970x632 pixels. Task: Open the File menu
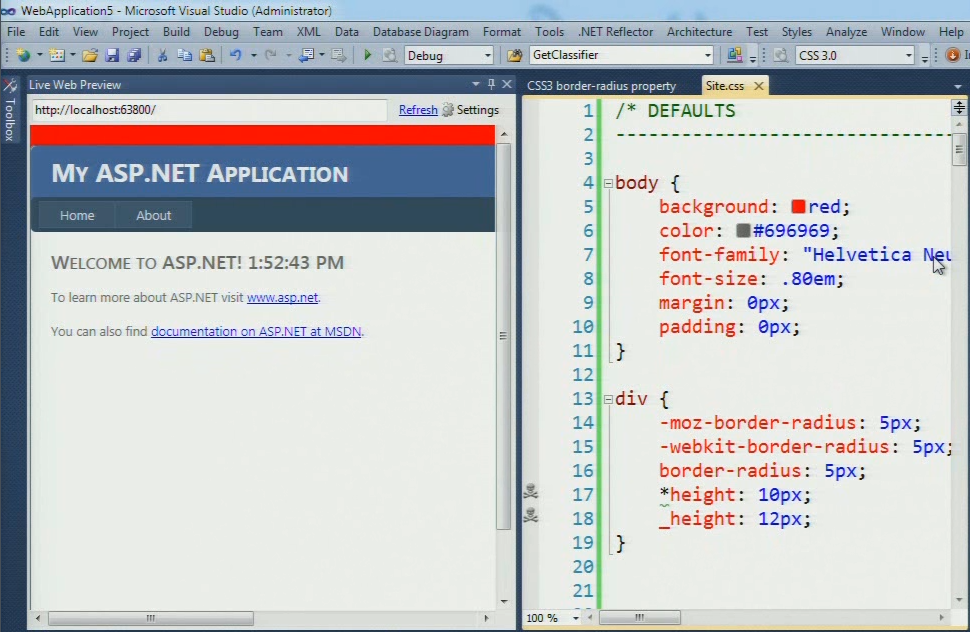pos(16,32)
